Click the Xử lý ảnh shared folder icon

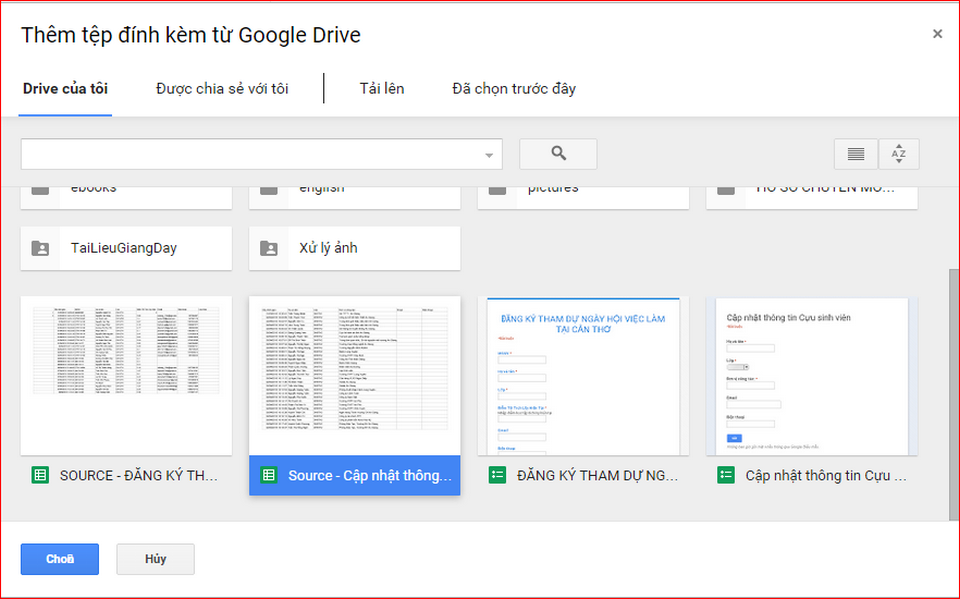coord(269,248)
